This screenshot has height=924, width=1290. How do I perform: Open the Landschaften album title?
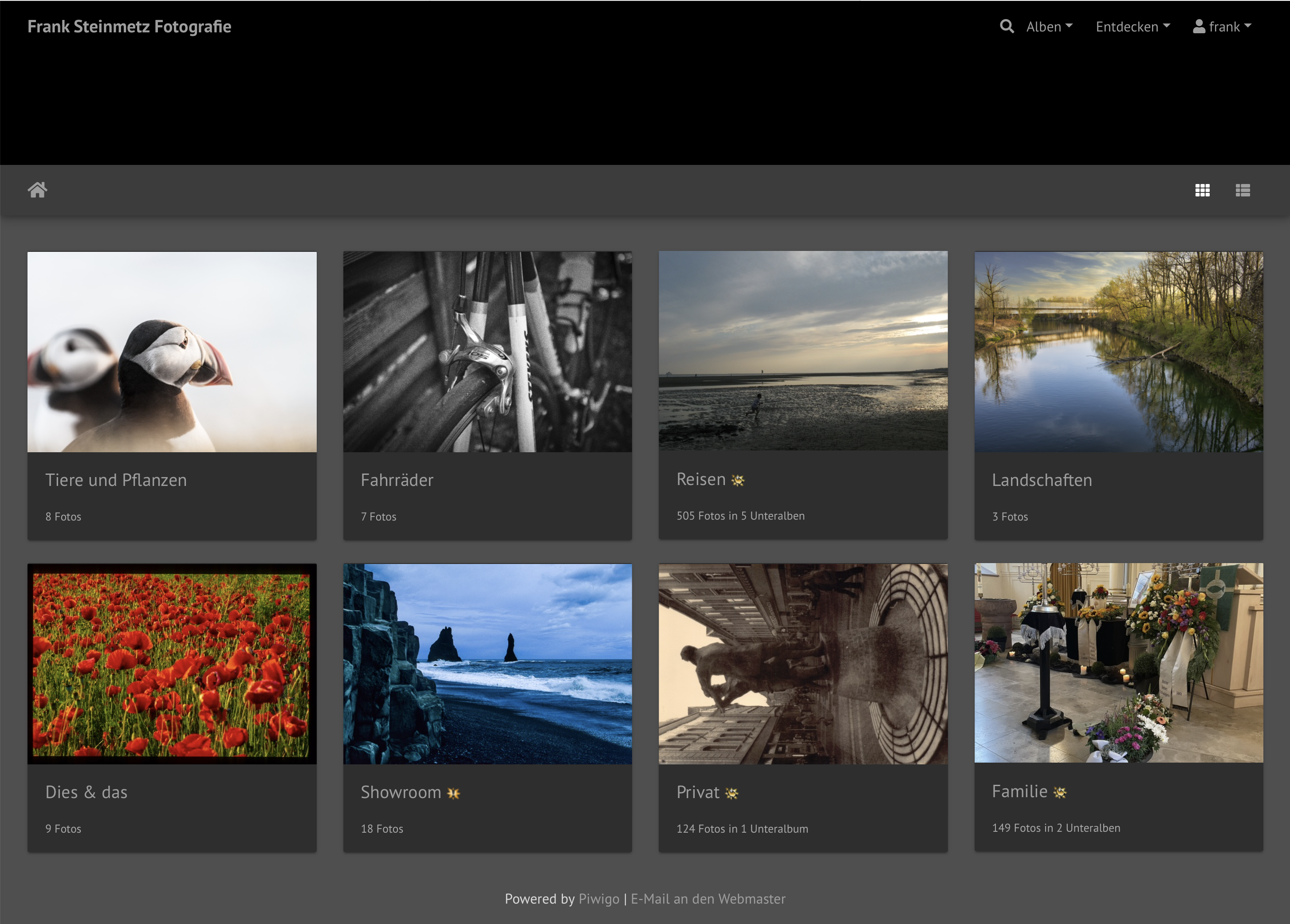tap(1042, 481)
